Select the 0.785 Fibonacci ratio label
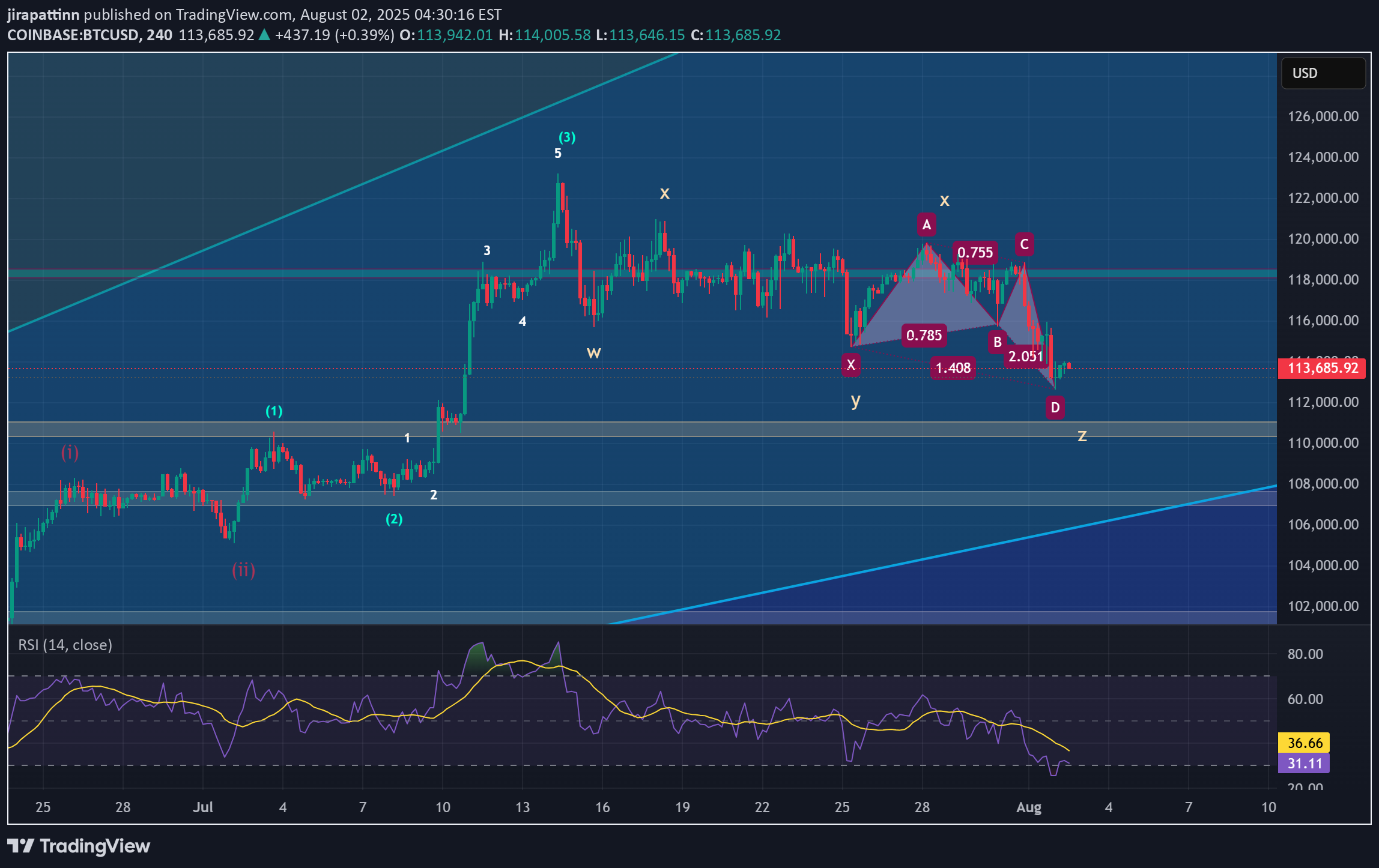1379x868 pixels. 924,336
